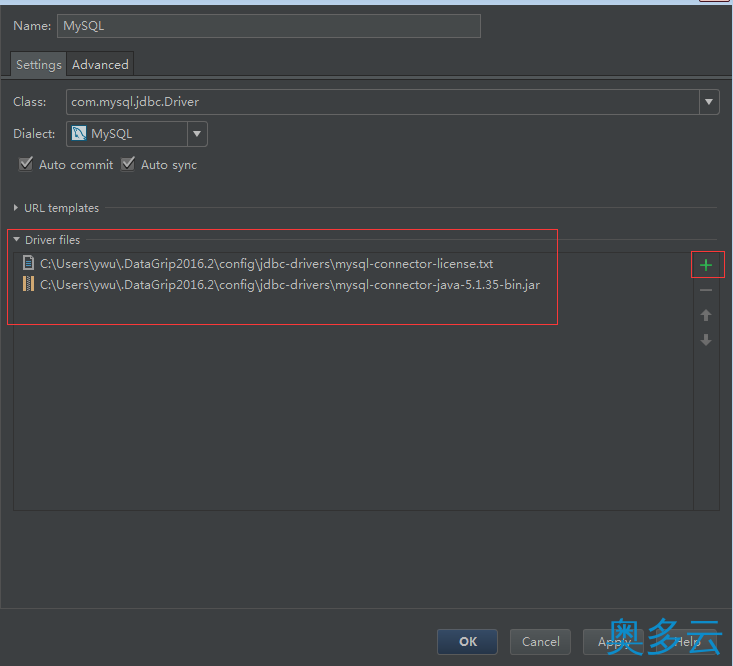
Task: Click the text file icon of mysql-connector-license.txt
Action: tap(29, 263)
